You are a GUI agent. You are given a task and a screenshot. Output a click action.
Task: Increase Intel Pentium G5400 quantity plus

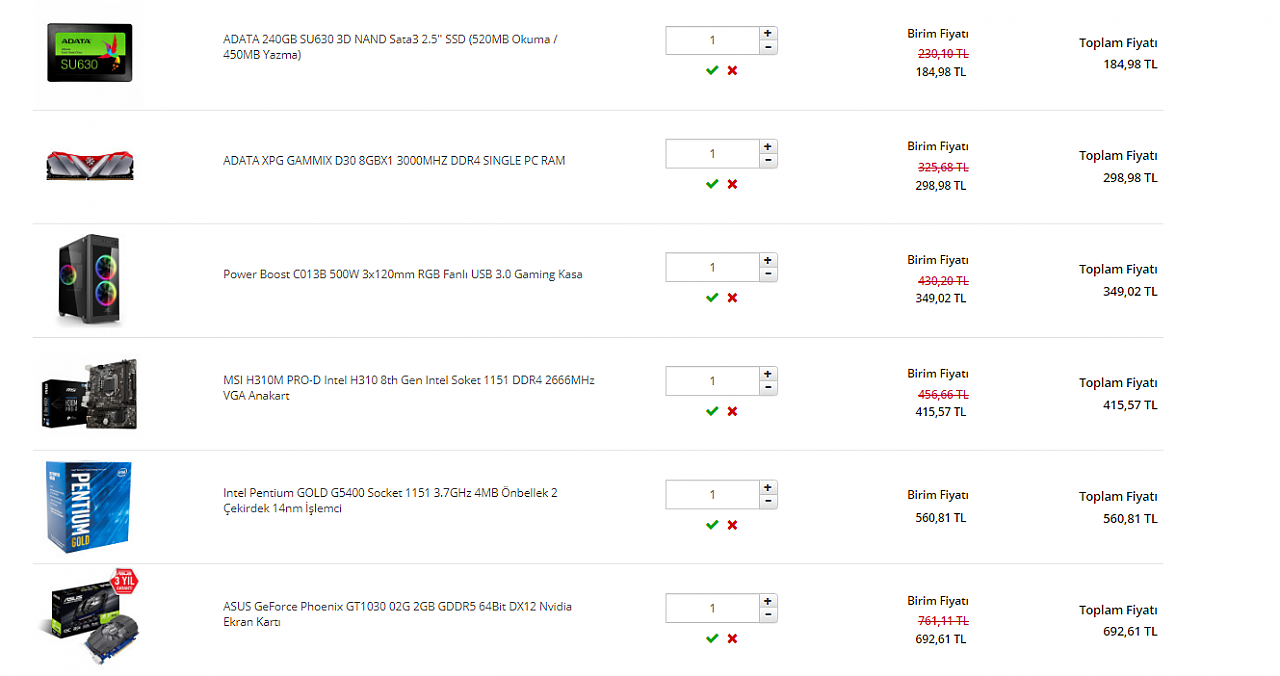(x=768, y=488)
